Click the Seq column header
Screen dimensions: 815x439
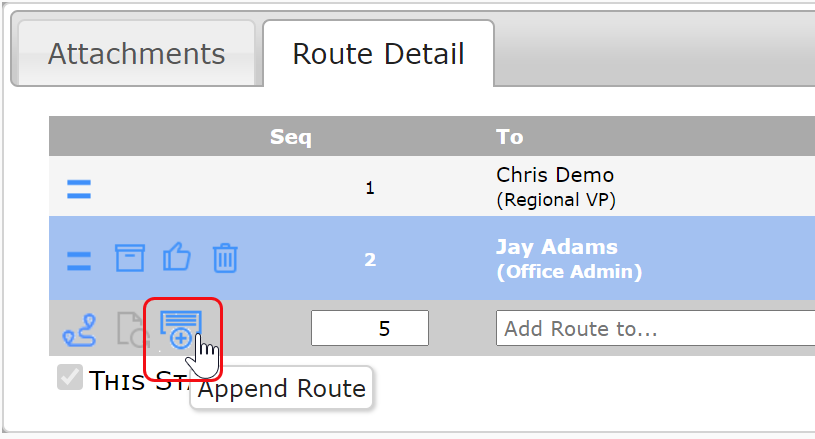pos(291,137)
